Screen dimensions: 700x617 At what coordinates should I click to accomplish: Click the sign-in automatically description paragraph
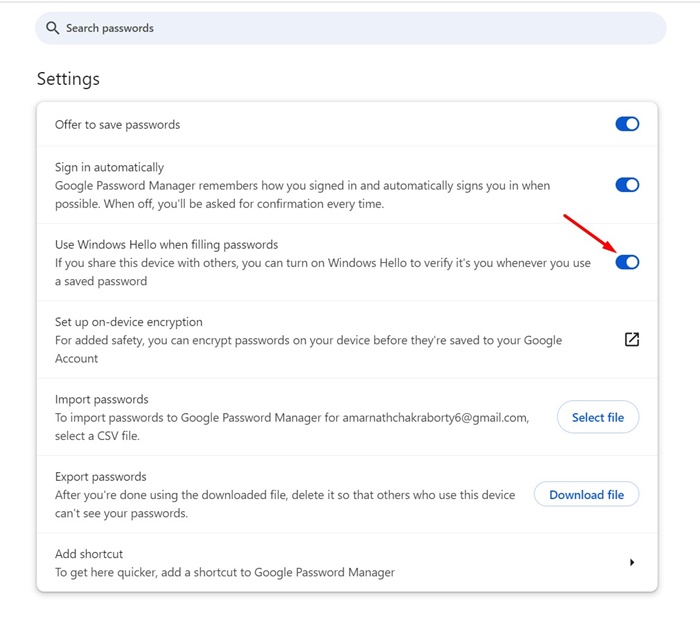point(302,194)
